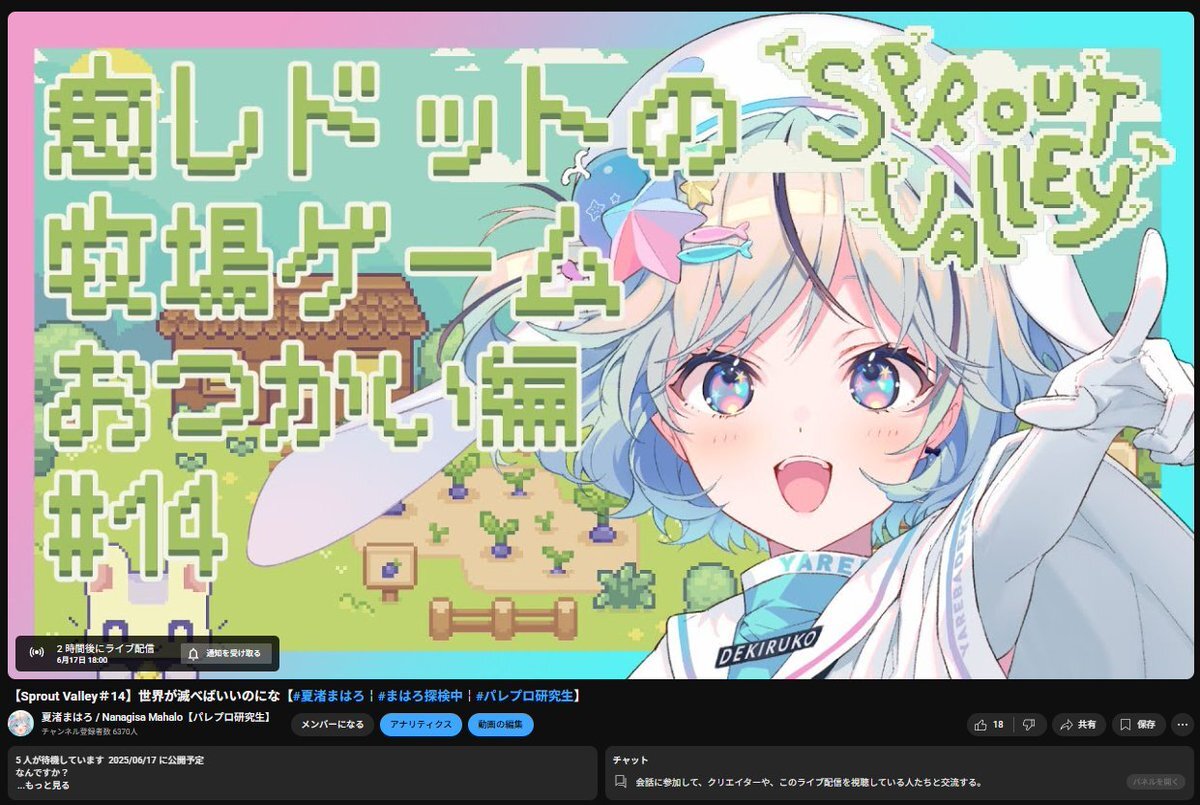The image size is (1200, 805).
Task: Open the channel avatar of 夏渚まほろ
Action: [21, 724]
